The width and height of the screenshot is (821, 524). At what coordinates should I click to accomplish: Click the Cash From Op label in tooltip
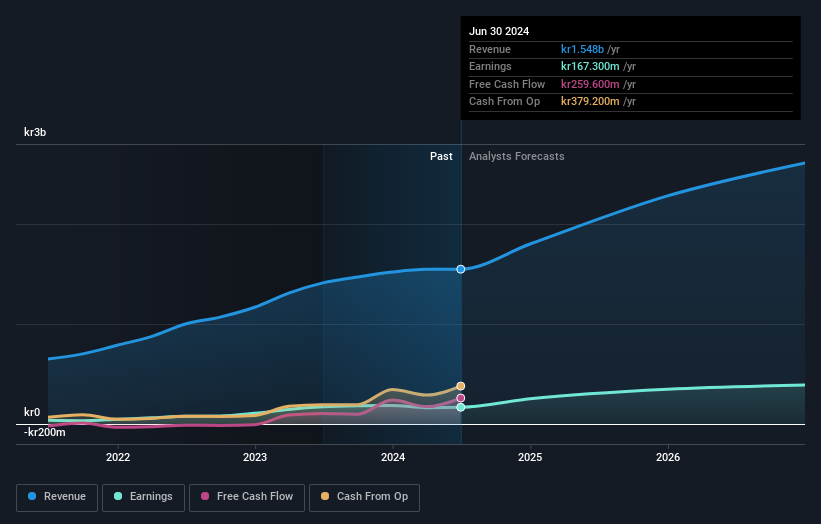click(504, 102)
